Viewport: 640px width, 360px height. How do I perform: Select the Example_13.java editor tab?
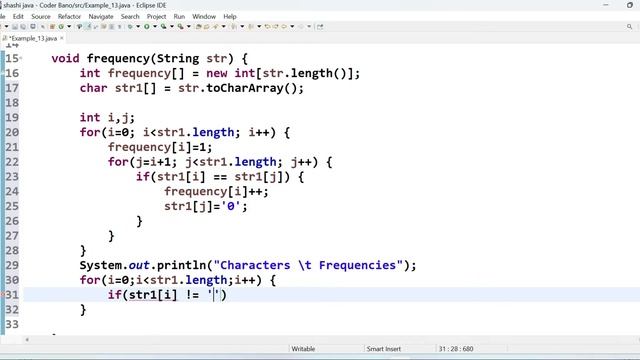click(x=33, y=38)
